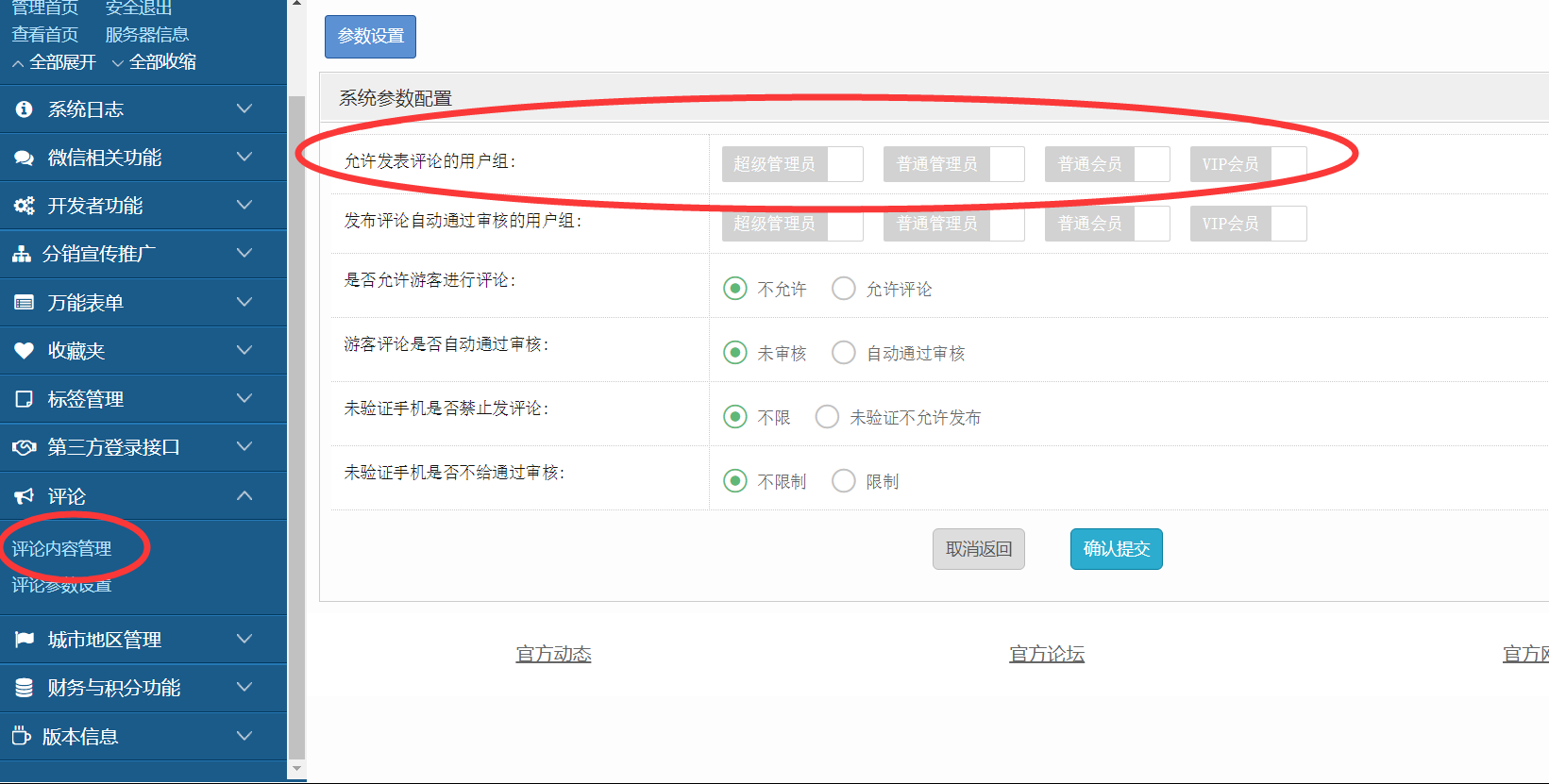Viewport: 1549px width, 784px height.
Task: Select 未验证不允许发布 radio button
Action: (827, 417)
